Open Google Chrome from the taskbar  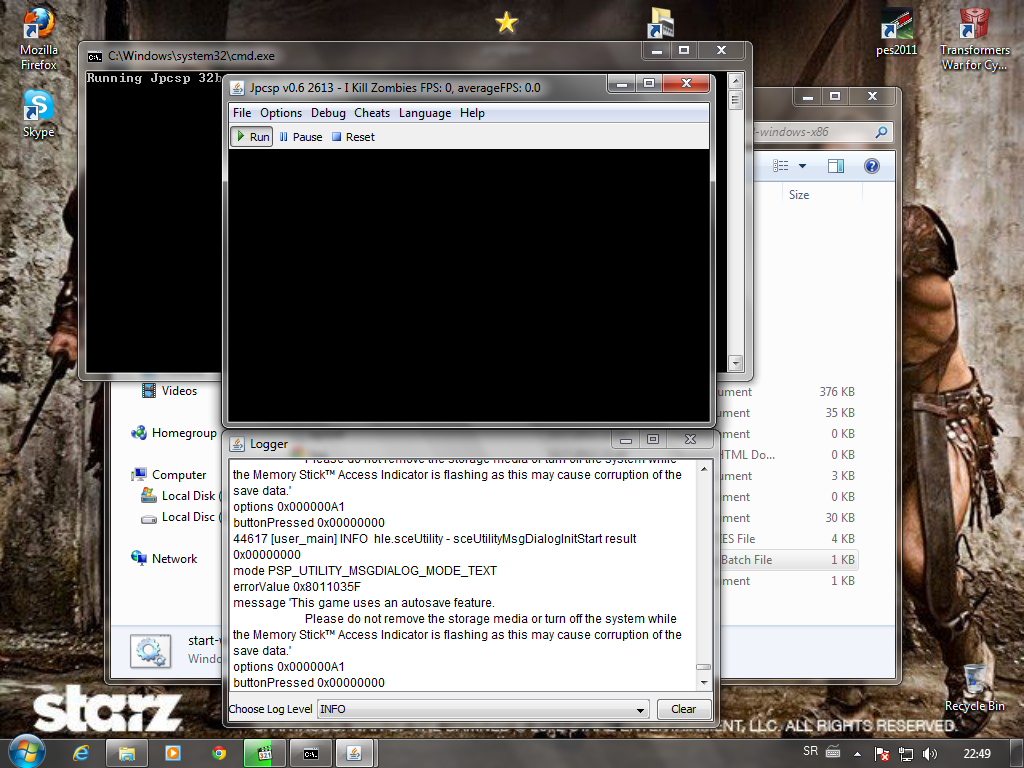(x=219, y=753)
